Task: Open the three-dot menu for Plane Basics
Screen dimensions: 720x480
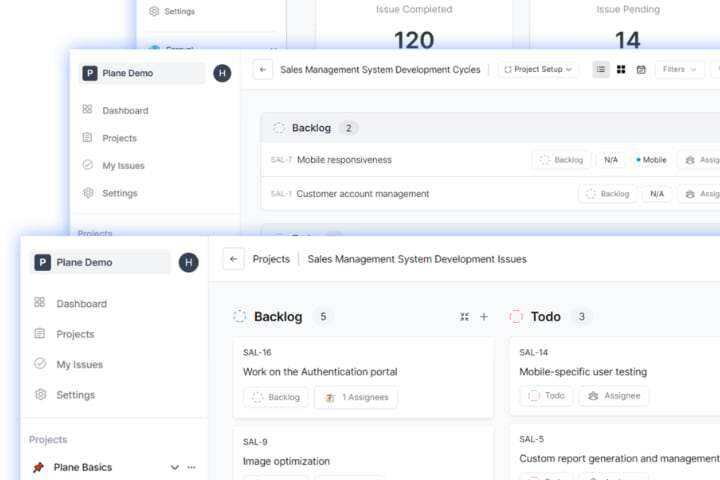Action: tap(192, 467)
